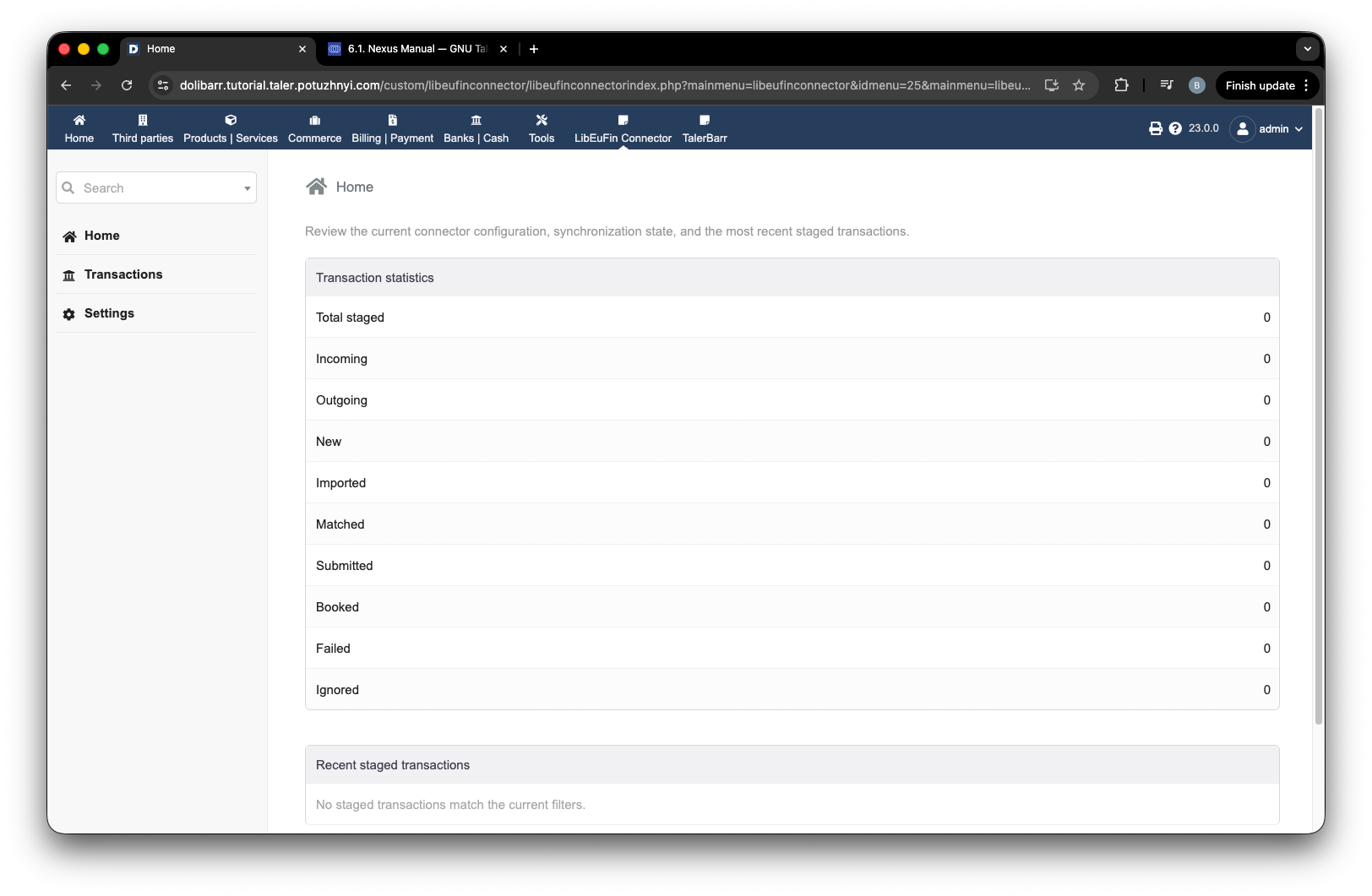
Task: Open the Commerce briefcase icon
Action: pyautogui.click(x=315, y=120)
